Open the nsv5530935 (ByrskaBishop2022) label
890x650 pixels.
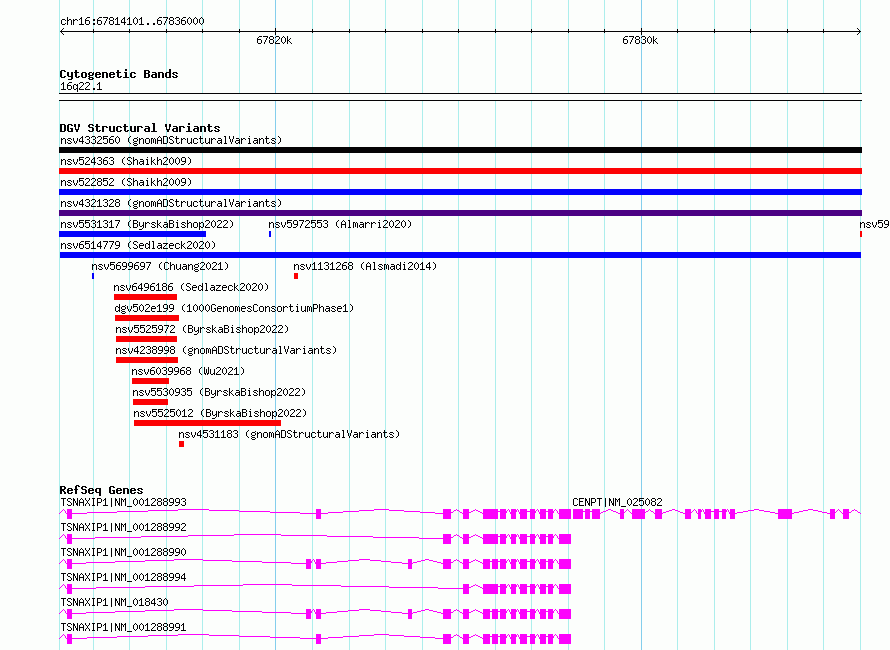coord(219,392)
